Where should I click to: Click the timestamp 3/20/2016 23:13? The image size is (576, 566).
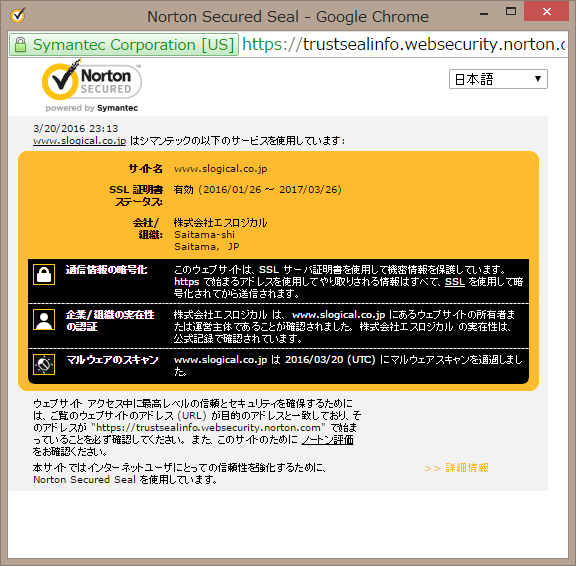[x=76, y=129]
